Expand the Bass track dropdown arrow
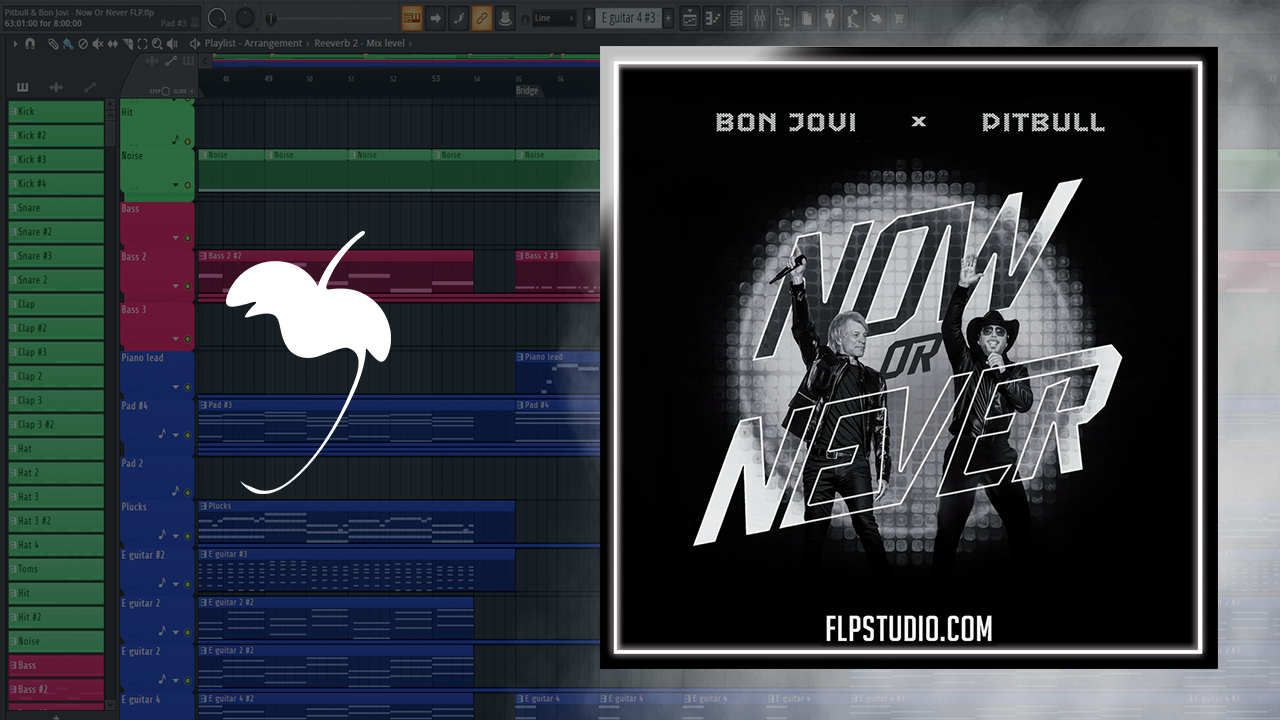 tap(176, 238)
